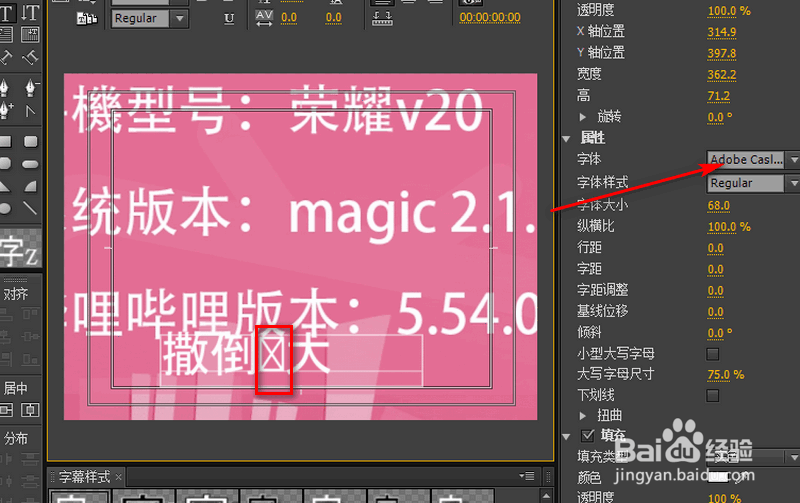
Task: Select the Rounded Rectangle capsule tool
Action: pyautogui.click(x=31, y=164)
